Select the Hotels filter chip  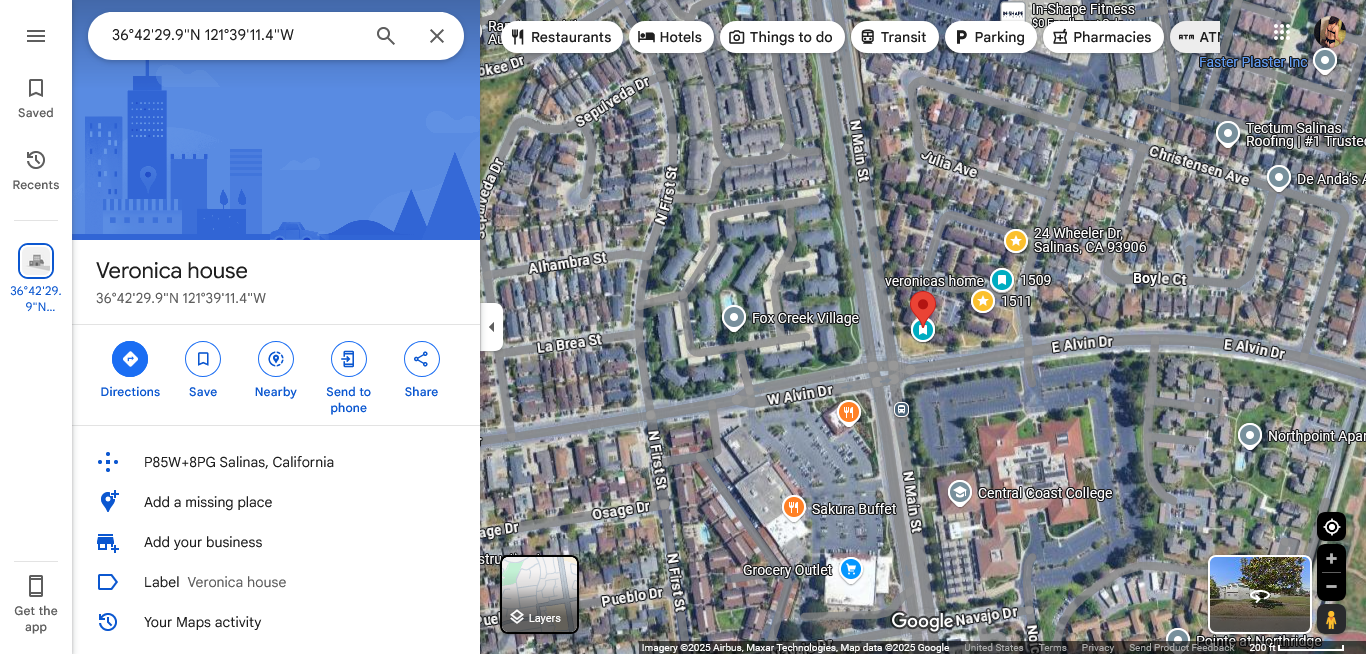671,37
